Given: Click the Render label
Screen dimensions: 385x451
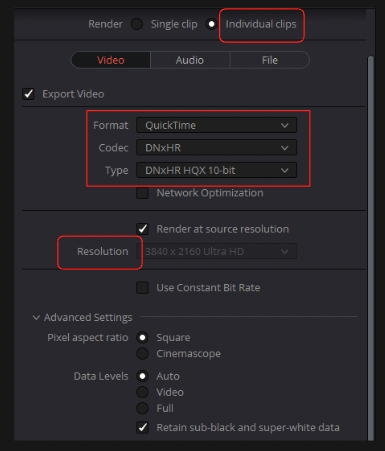Looking at the screenshot, I should tap(105, 24).
